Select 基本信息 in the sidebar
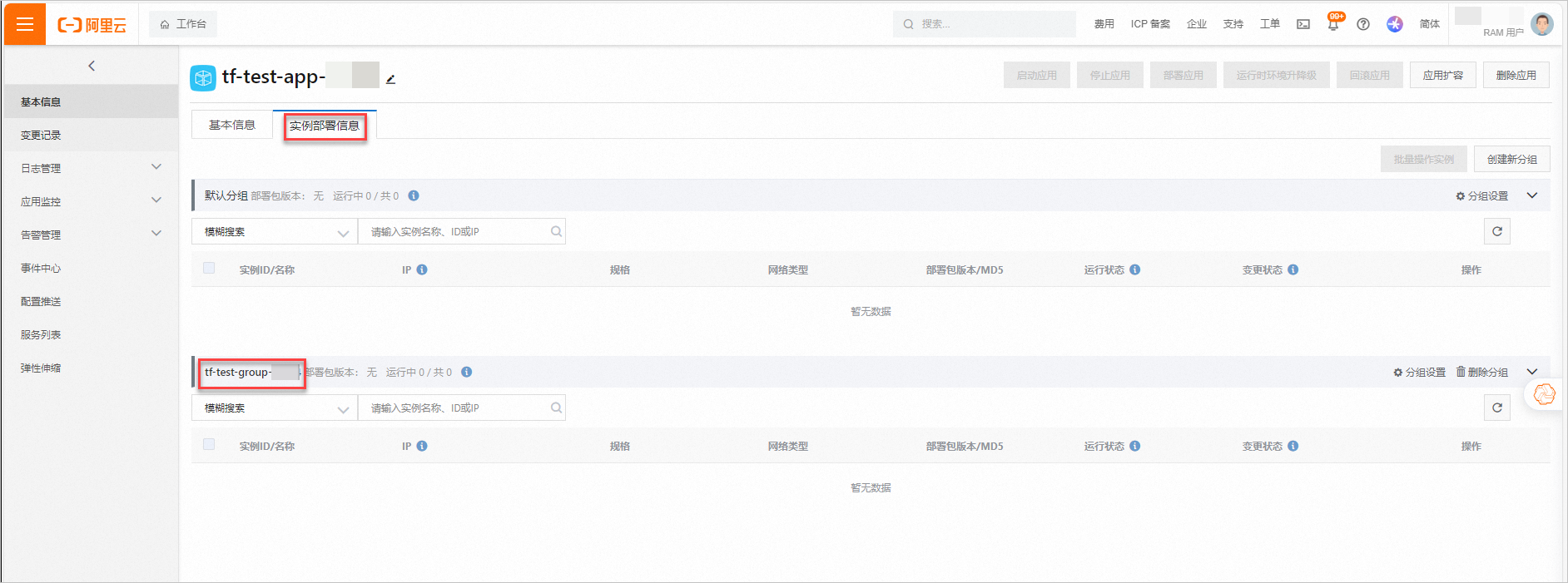The image size is (1568, 583). tap(91, 101)
